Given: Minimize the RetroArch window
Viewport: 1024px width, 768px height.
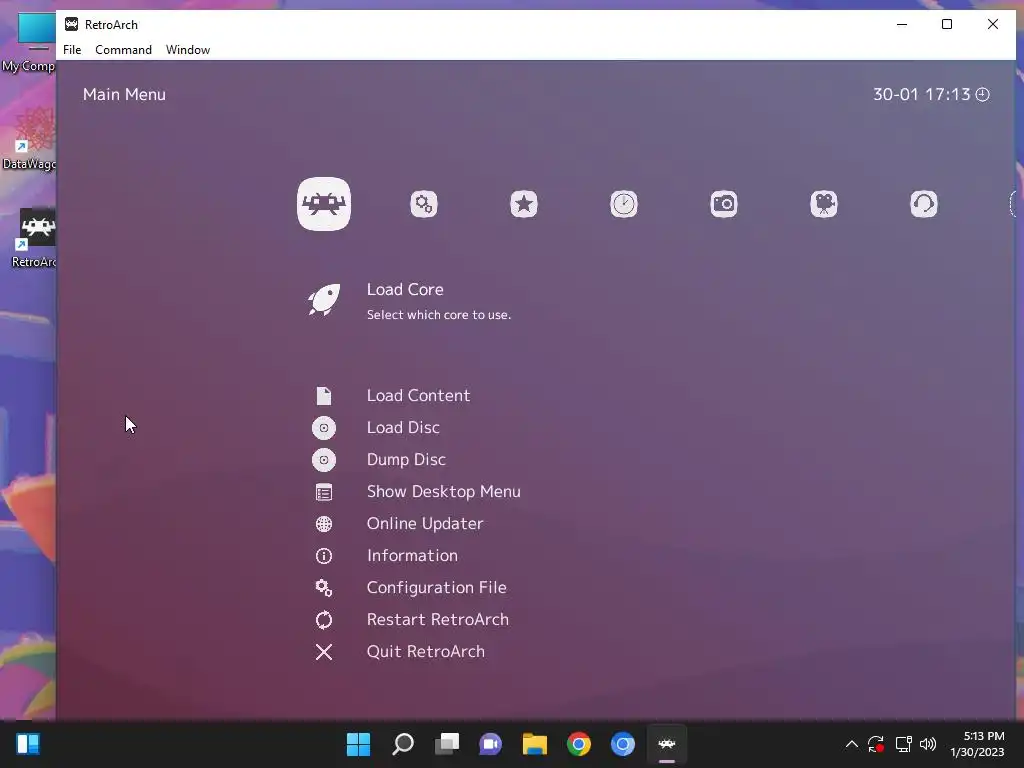Looking at the screenshot, I should click(x=902, y=24).
